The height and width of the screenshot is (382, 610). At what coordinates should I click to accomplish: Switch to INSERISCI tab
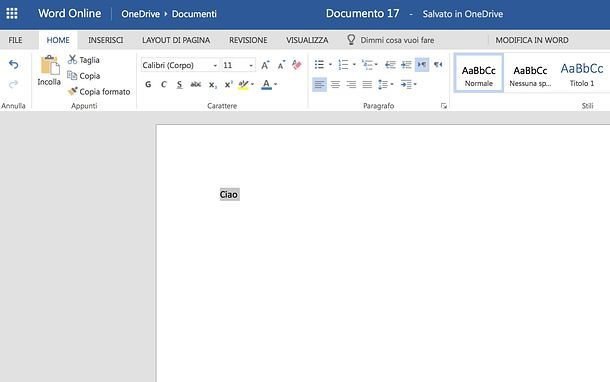click(105, 40)
